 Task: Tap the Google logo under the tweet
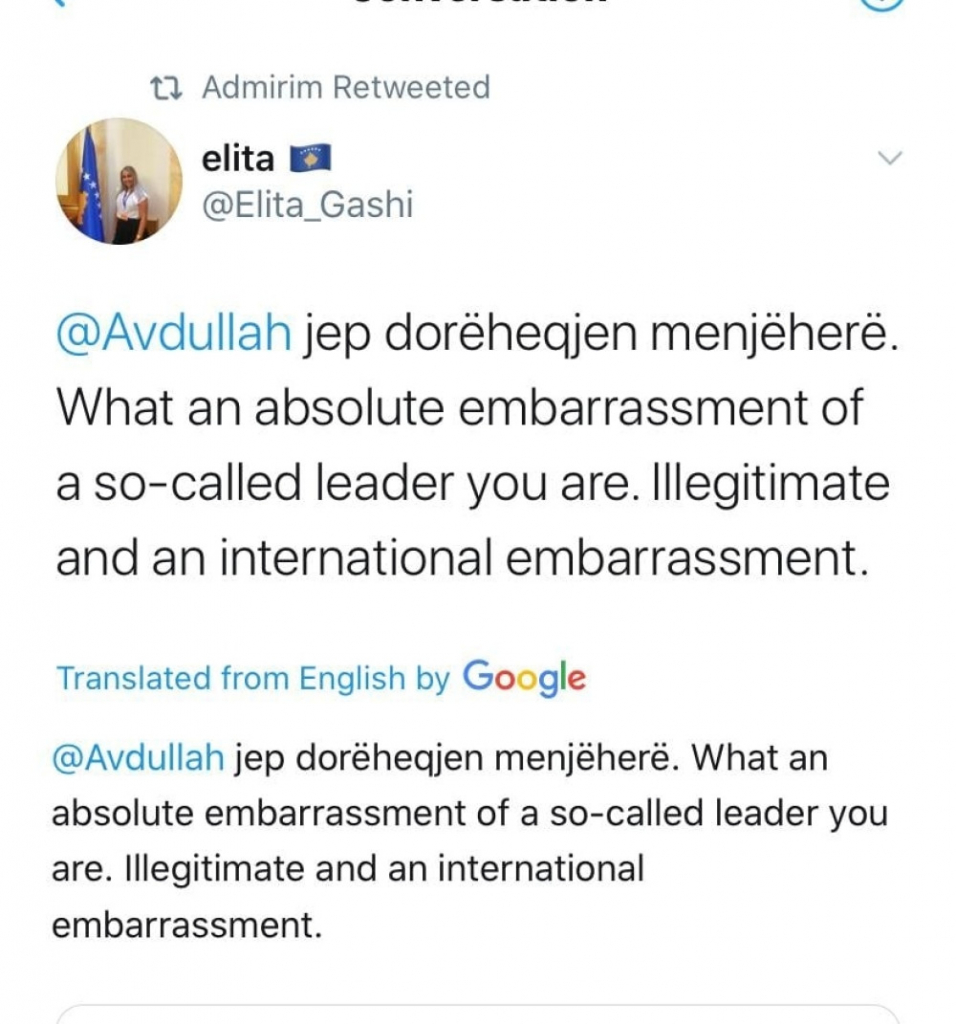[x=524, y=678]
